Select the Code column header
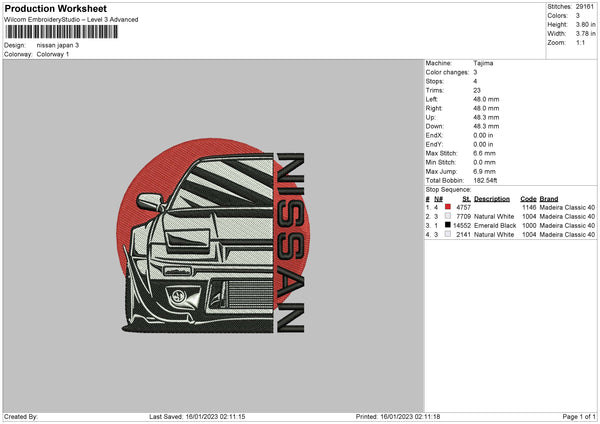 tap(528, 198)
